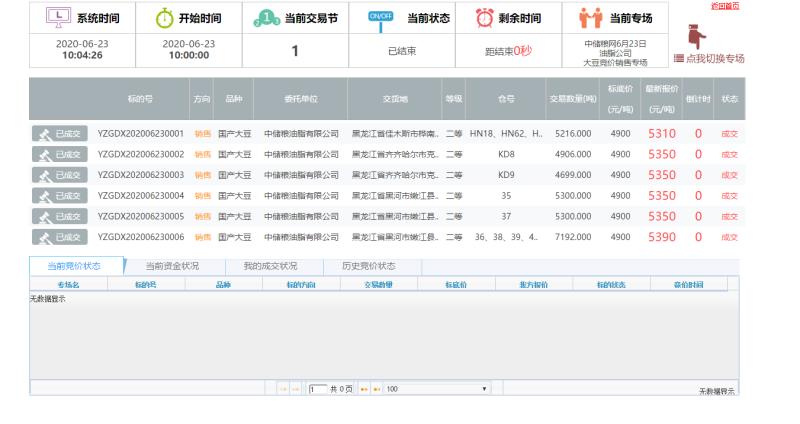Click 已成交 button for YZGDX202006230002
Viewport: 800px width, 424px height.
click(60, 155)
